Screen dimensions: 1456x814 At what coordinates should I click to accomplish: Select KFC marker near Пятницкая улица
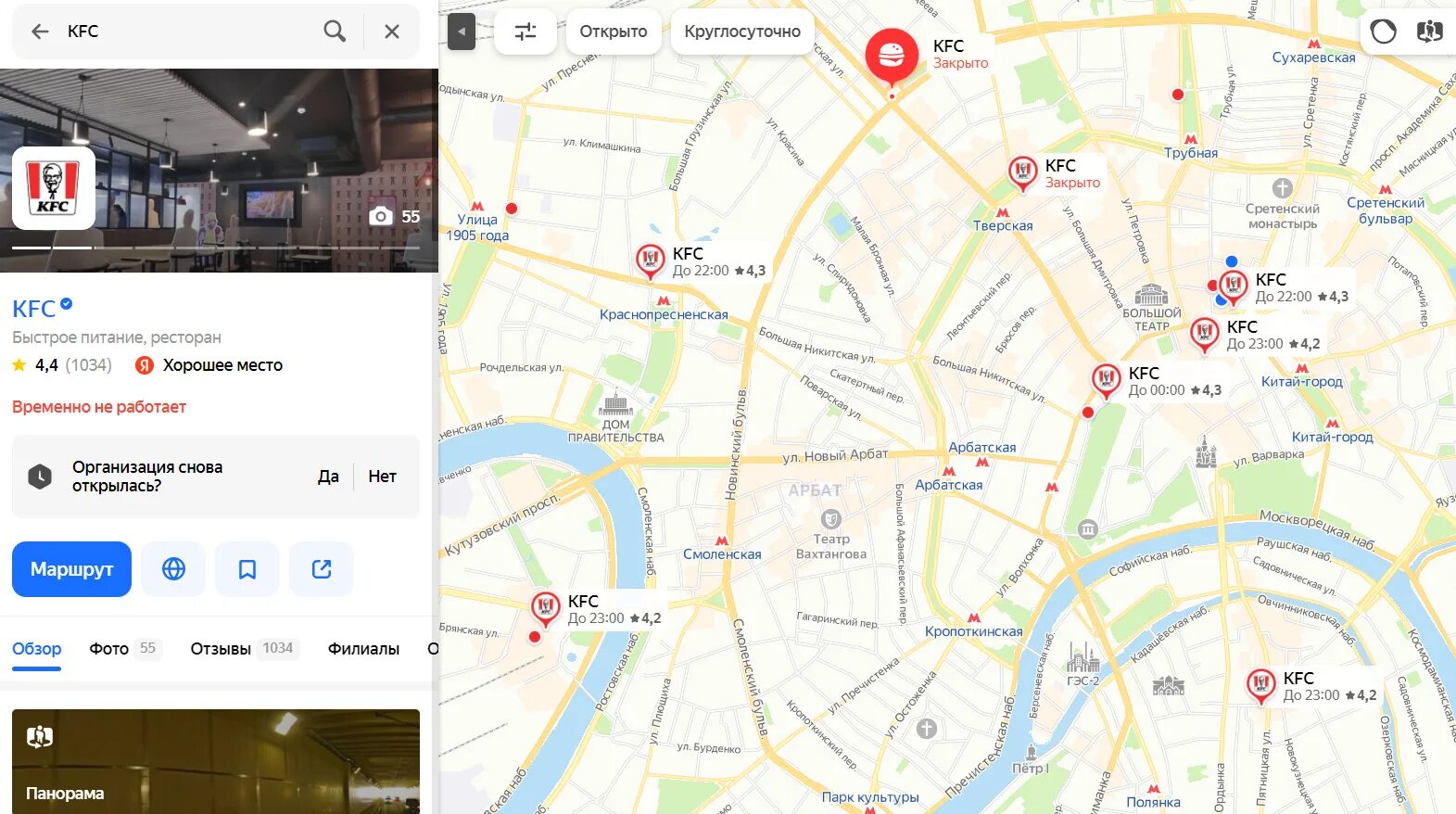pos(1260,685)
